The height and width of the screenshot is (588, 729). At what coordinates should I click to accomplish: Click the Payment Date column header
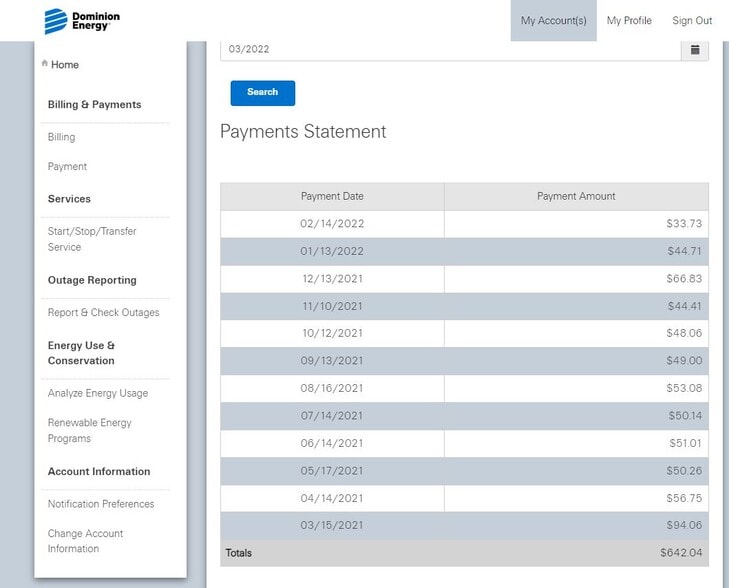click(x=332, y=196)
